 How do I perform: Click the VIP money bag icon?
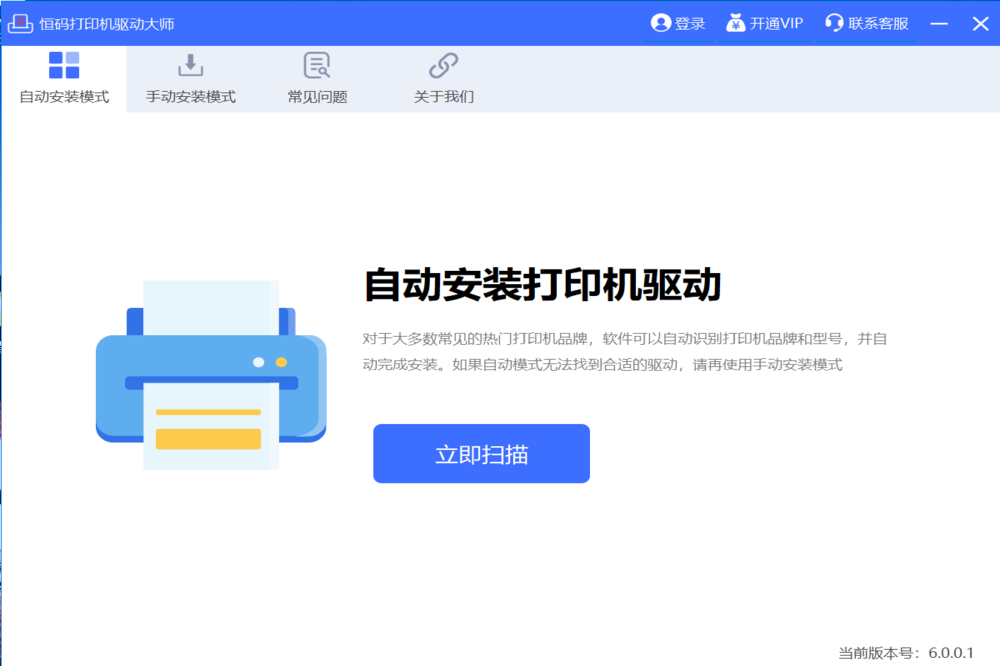[x=735, y=23]
